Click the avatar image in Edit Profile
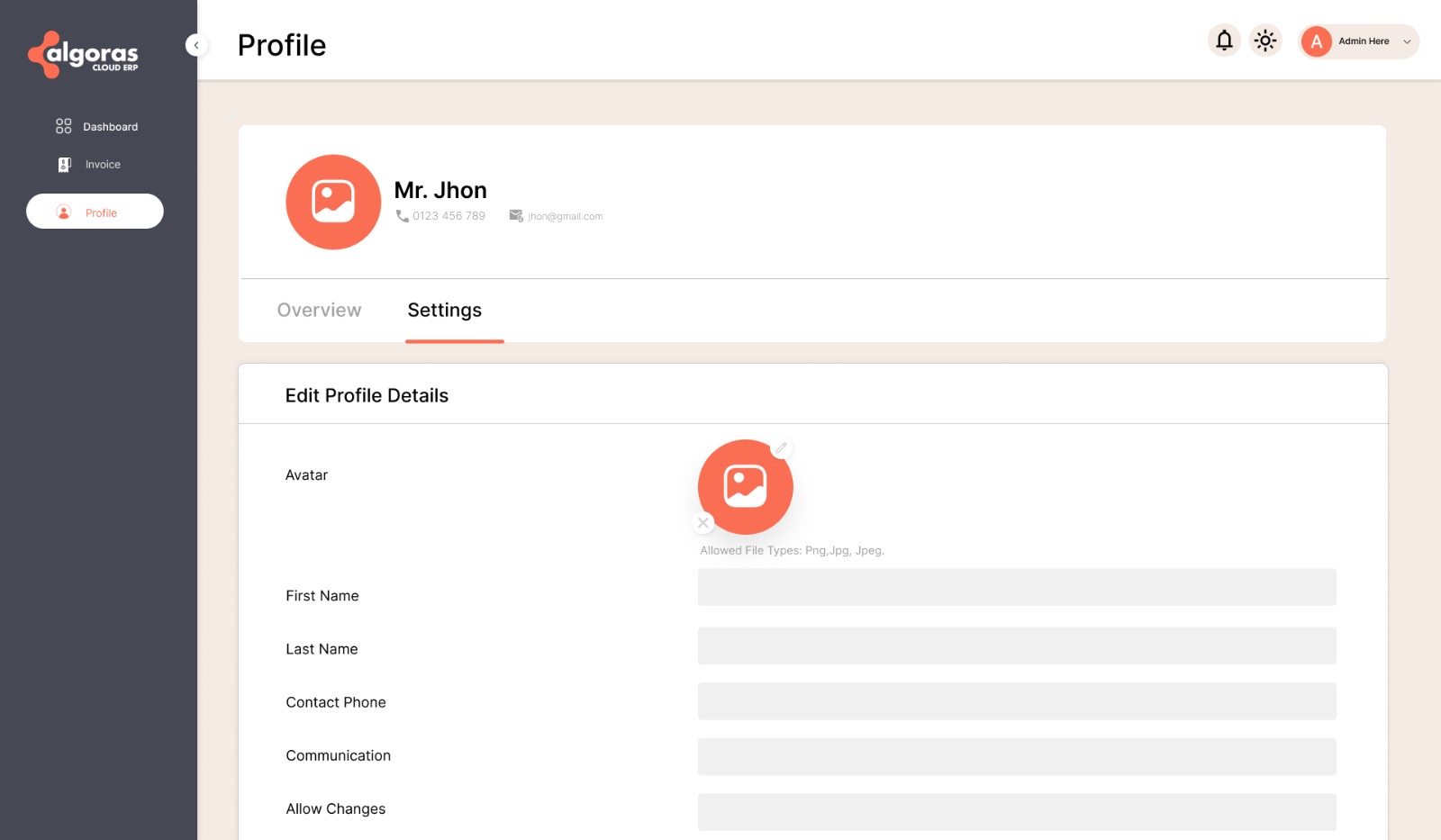1441x840 pixels. pyautogui.click(x=746, y=487)
